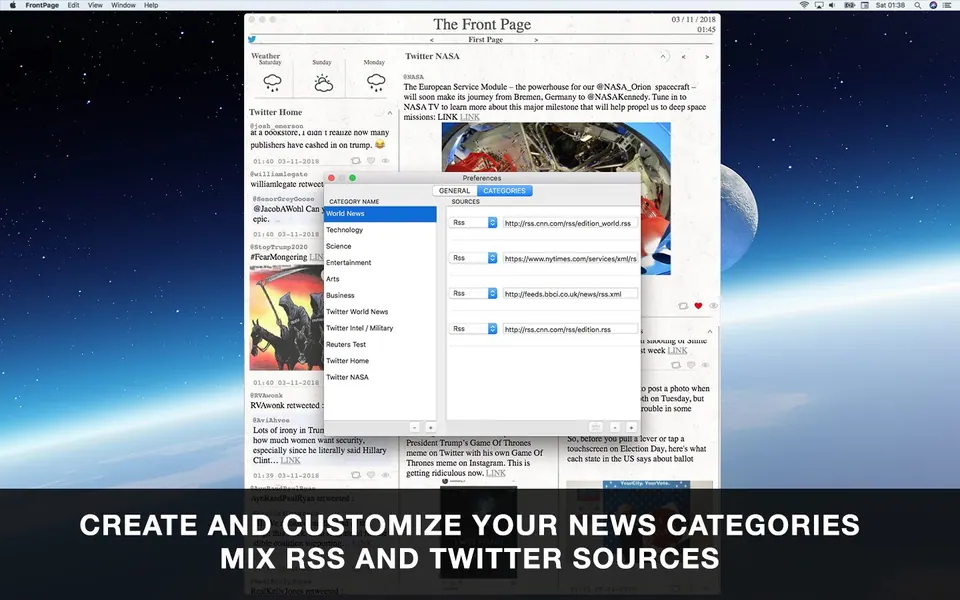Open type dropdown for the edition_world.rss source

(x=473, y=223)
